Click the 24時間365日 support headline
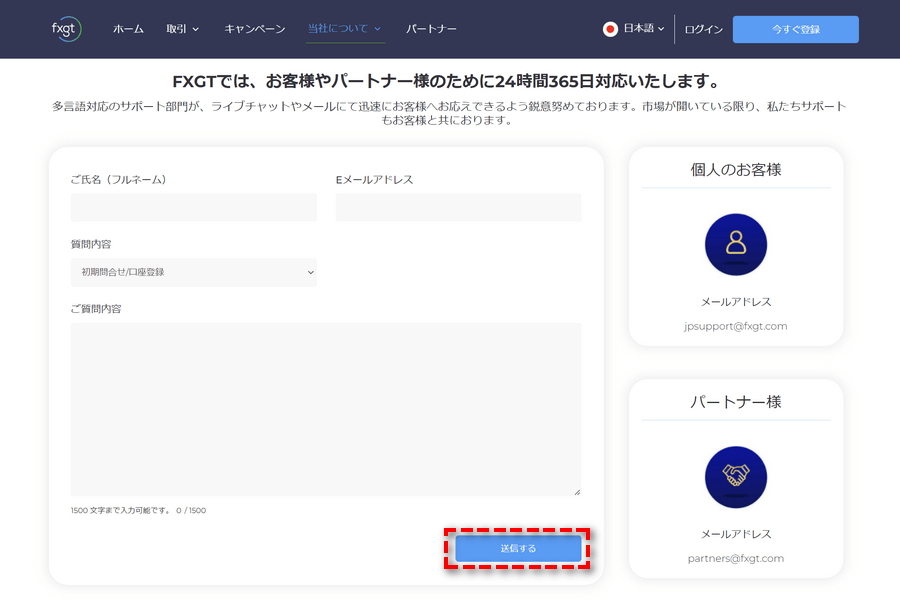 (x=446, y=81)
